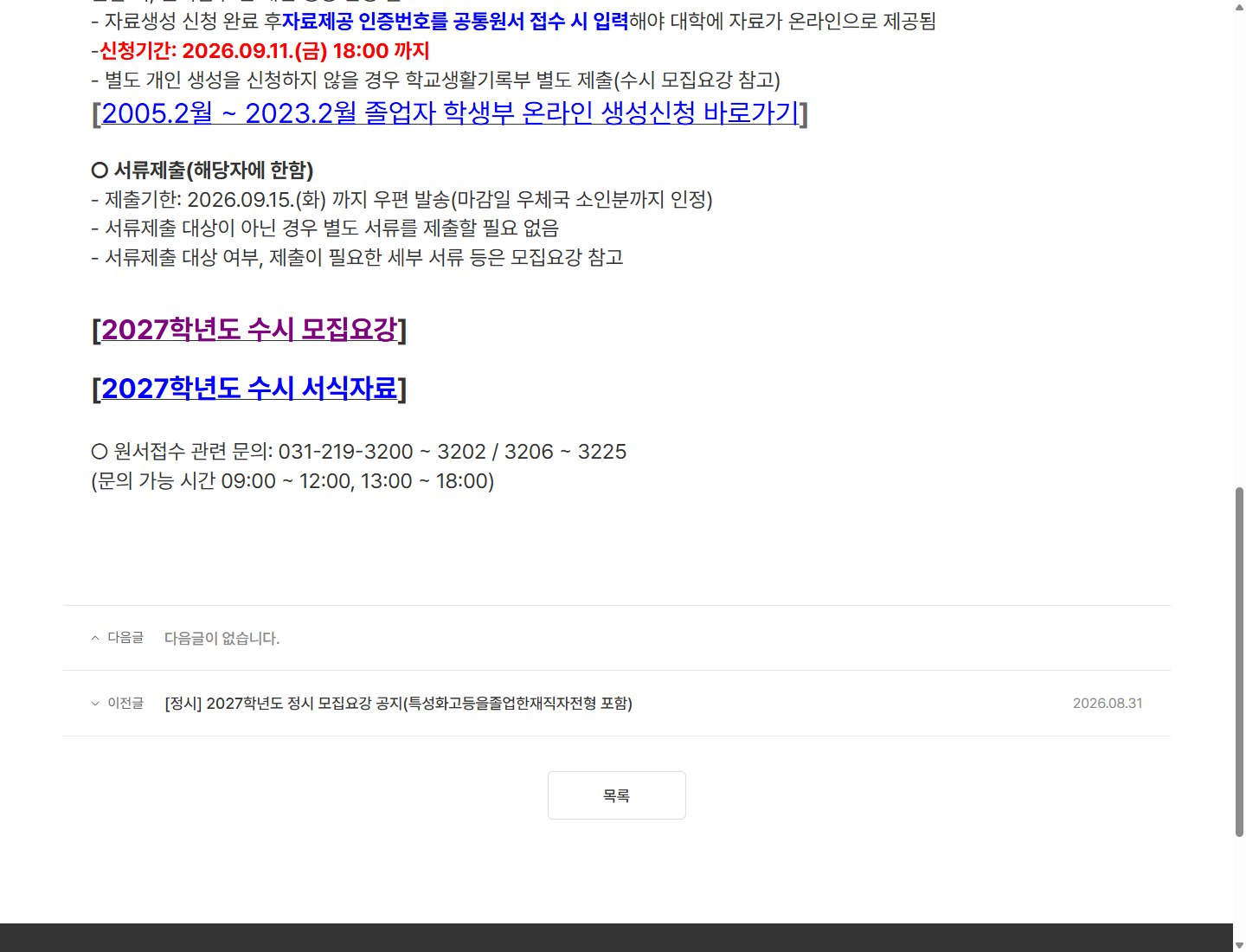Click the 문의 가능 시간 line
1246x952 pixels.
tap(292, 481)
